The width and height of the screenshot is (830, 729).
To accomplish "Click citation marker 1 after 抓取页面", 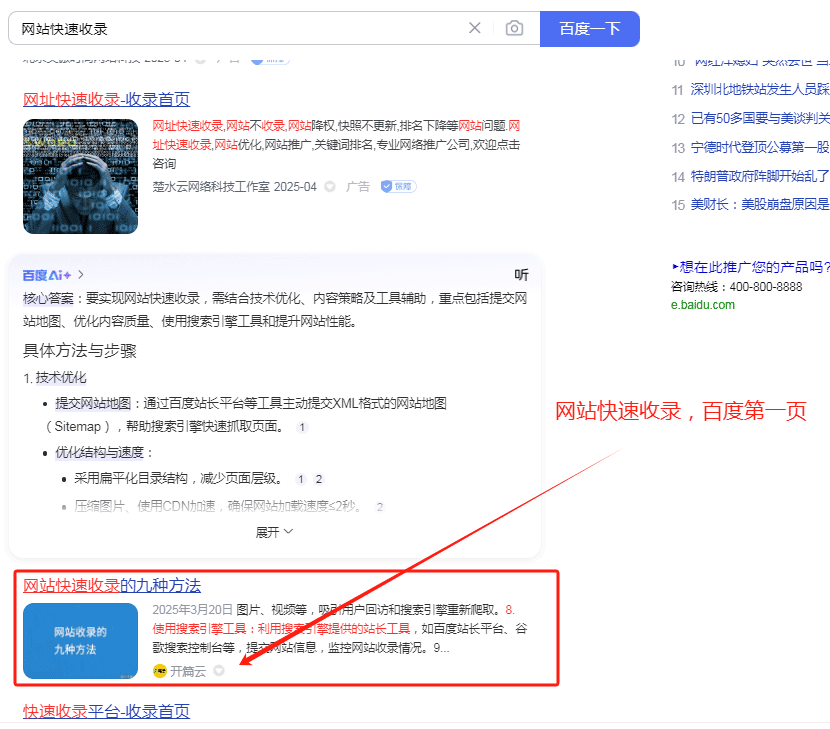I will tap(303, 427).
